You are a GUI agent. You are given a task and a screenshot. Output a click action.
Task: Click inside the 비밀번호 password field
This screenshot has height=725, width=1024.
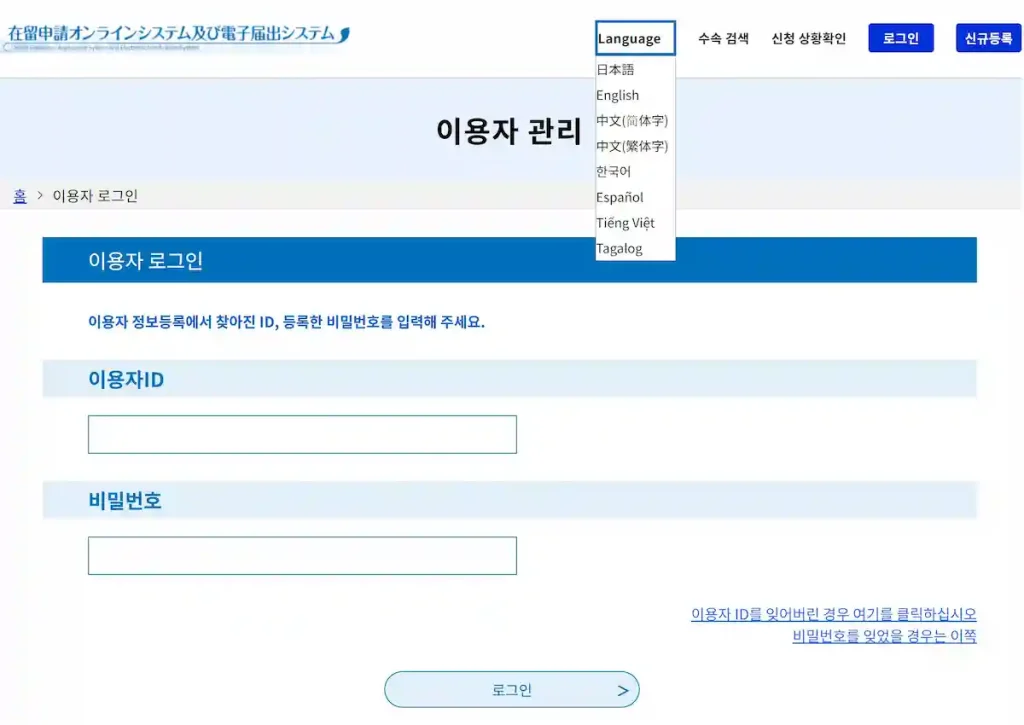click(302, 555)
